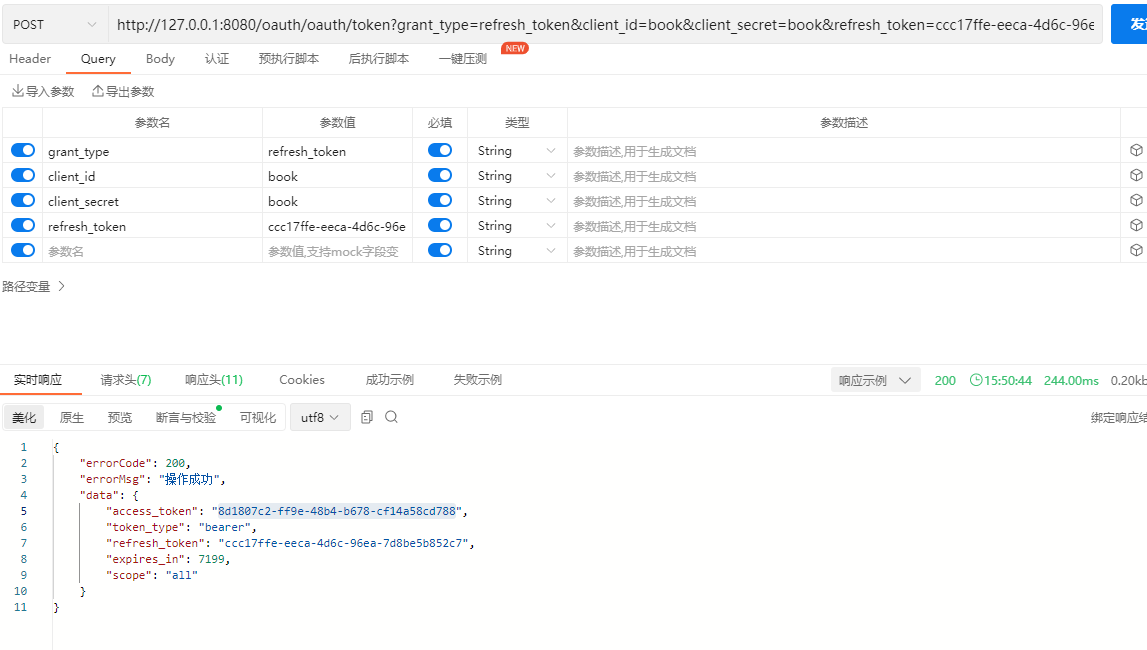Image resolution: width=1147 pixels, height=650 pixels.
Task: Toggle the 必填 switch for client_id
Action: 440,175
